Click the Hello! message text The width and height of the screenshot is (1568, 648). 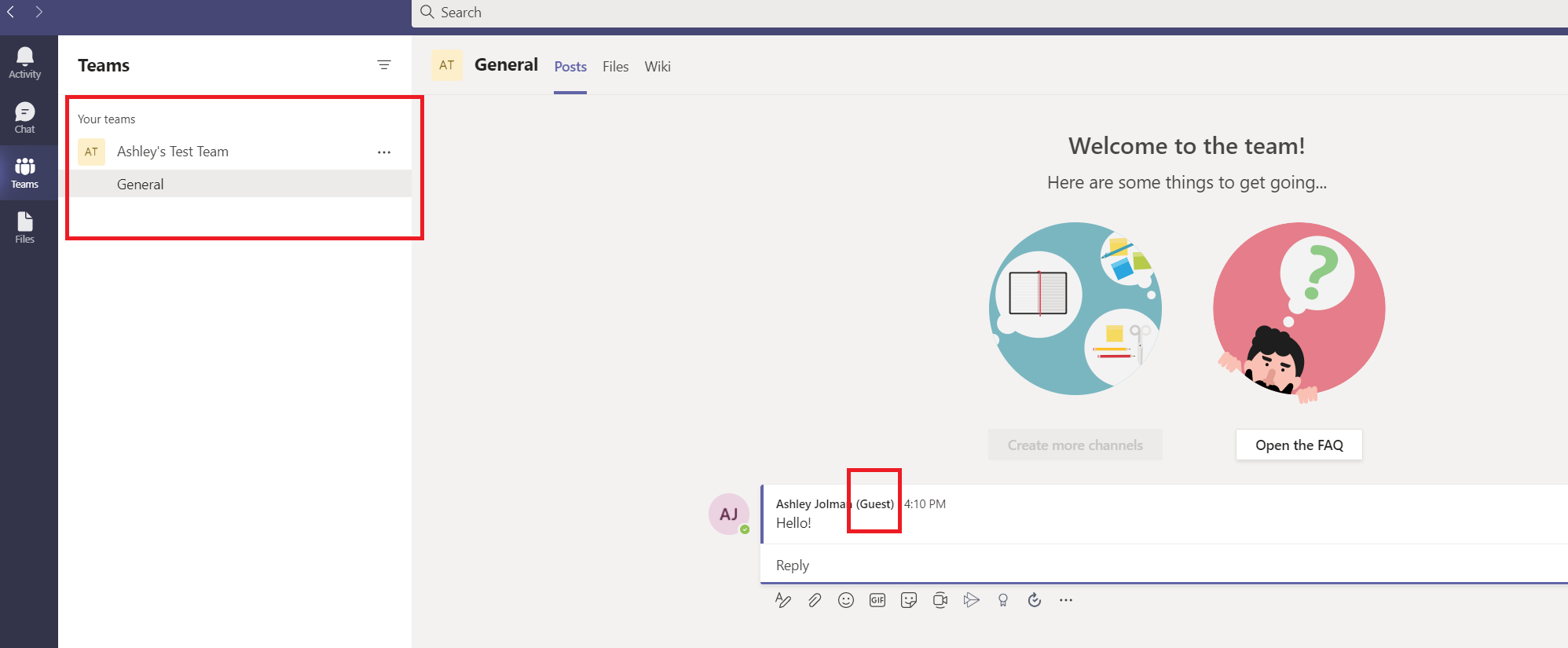pos(793,523)
